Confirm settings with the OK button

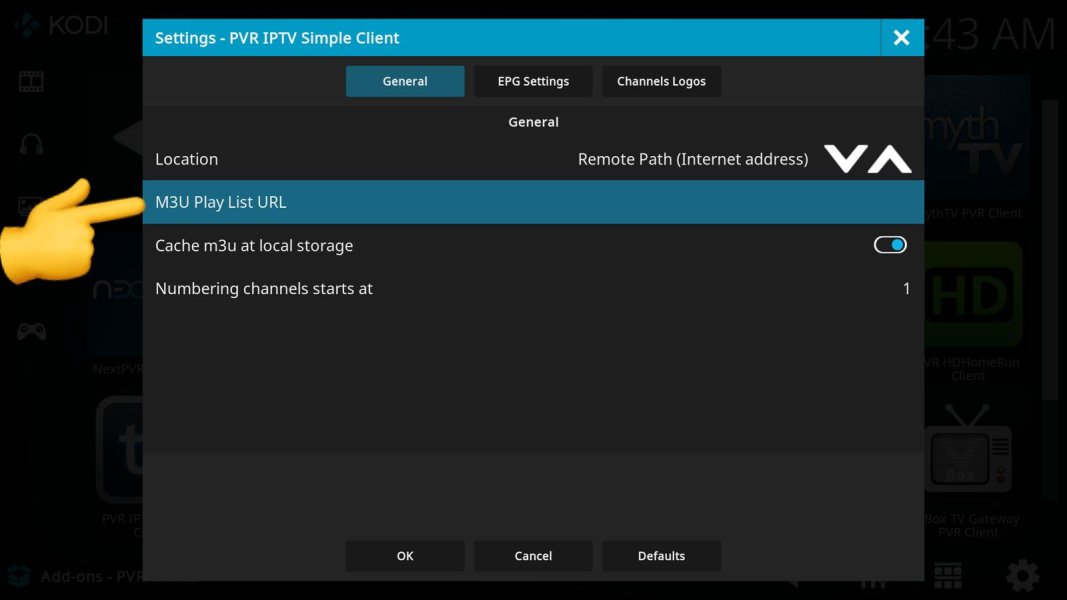405,556
